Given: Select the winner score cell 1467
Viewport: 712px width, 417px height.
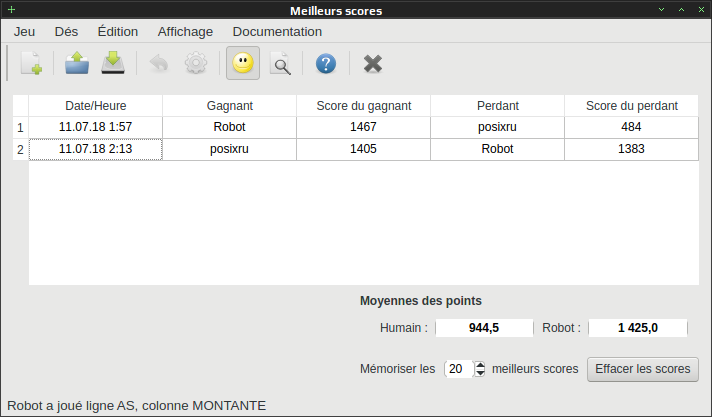Looking at the screenshot, I should [x=363, y=127].
